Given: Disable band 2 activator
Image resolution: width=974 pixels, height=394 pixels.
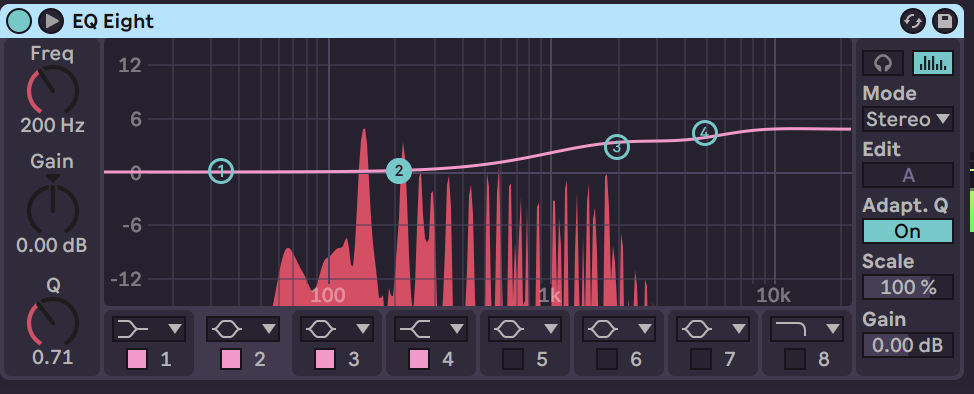Looking at the screenshot, I should (231, 359).
